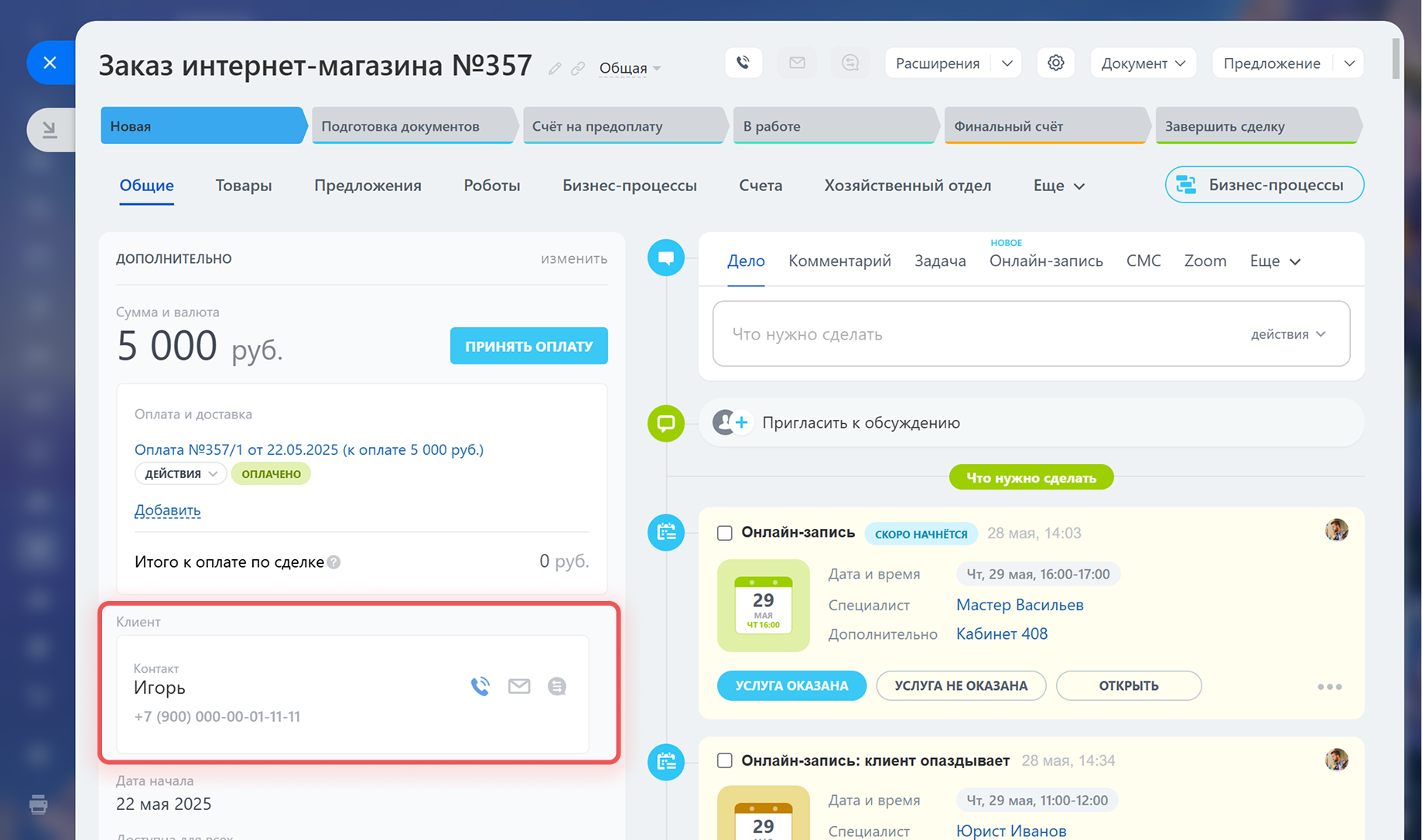
Task: Click user avatar on клиент опаздывает card
Action: point(1336,760)
